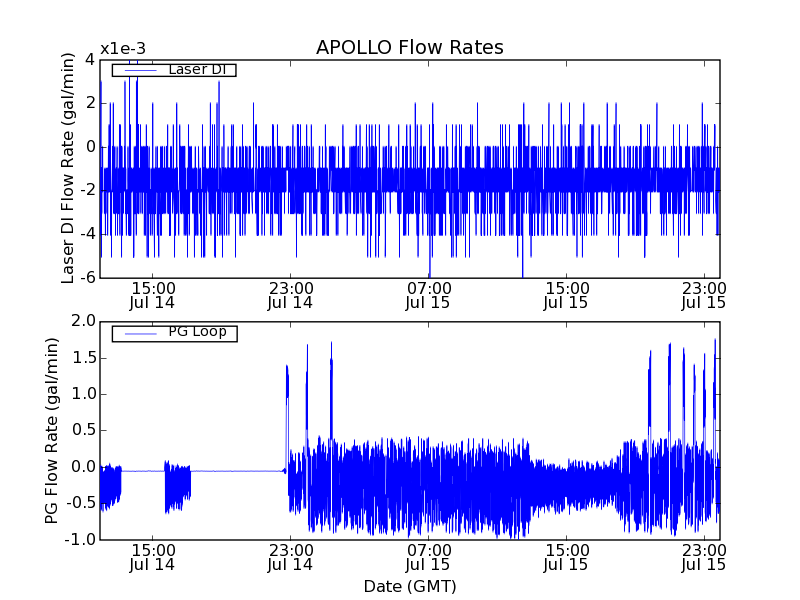The height and width of the screenshot is (600, 800).
Task: Click the -1.0 tick on PG y-axis
Action: 82,540
